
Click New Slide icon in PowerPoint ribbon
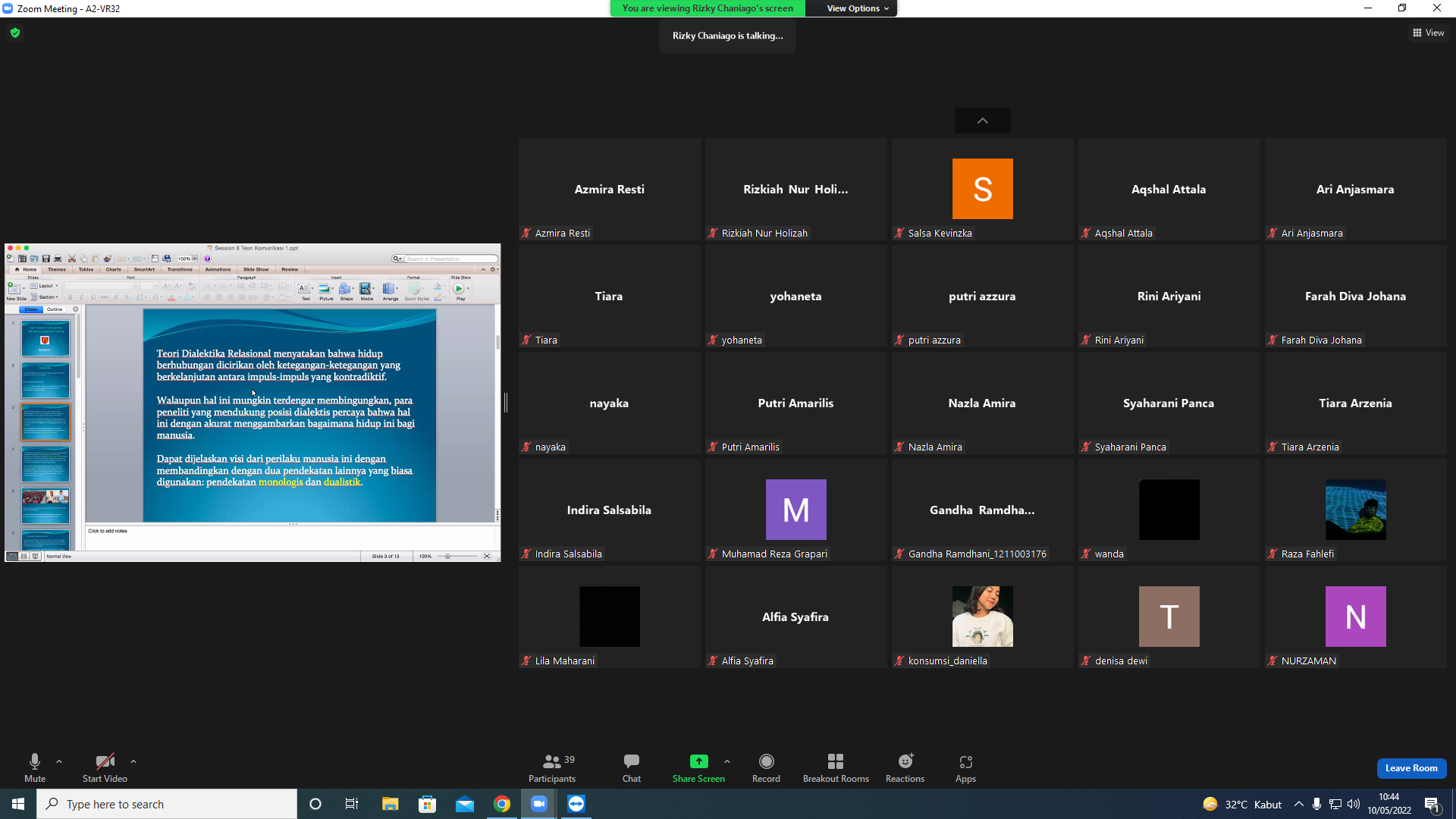(14, 290)
